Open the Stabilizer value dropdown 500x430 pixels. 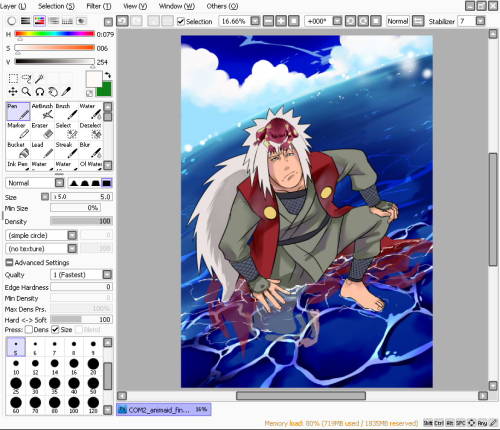point(480,21)
